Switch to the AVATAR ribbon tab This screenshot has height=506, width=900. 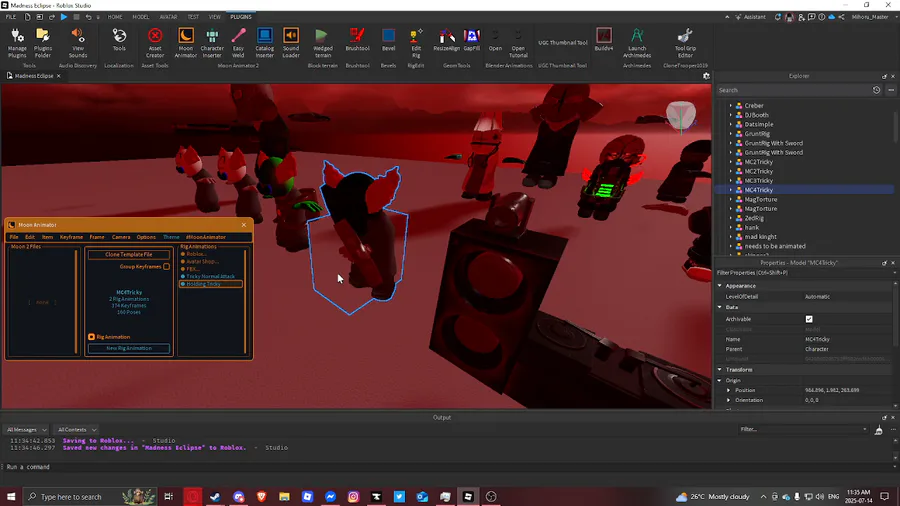click(x=168, y=17)
